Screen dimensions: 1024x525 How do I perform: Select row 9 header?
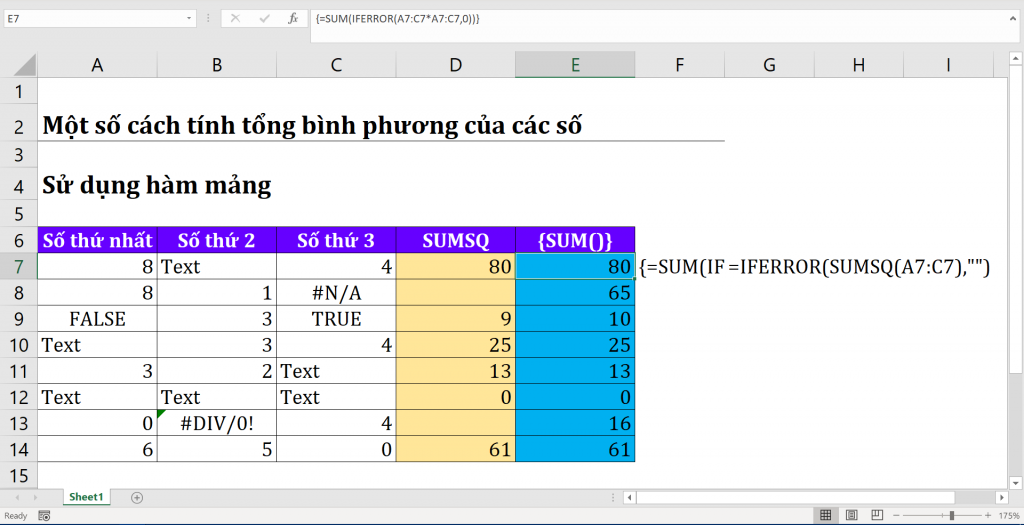(x=18, y=318)
